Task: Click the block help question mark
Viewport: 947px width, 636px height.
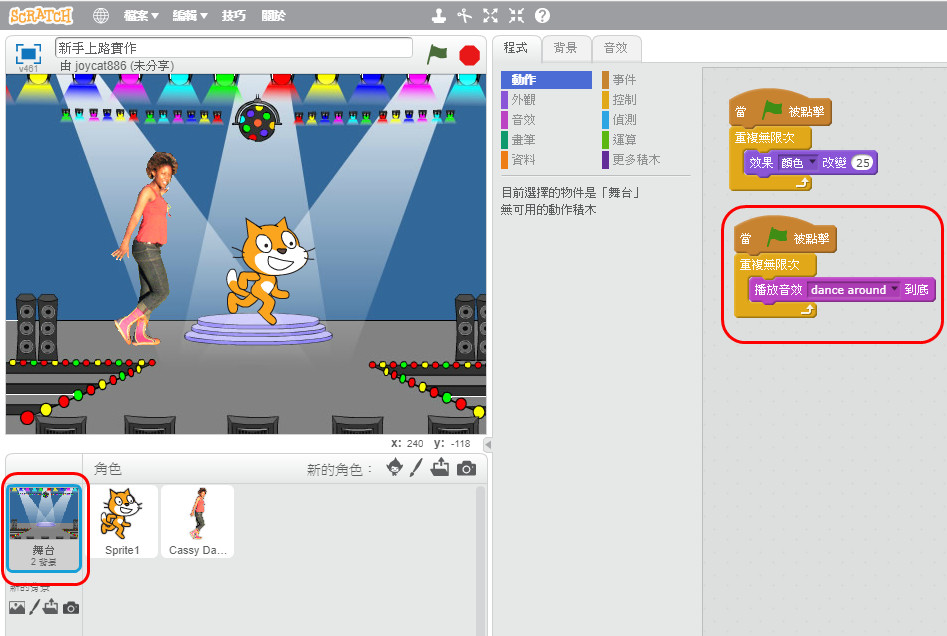Action: click(x=542, y=15)
